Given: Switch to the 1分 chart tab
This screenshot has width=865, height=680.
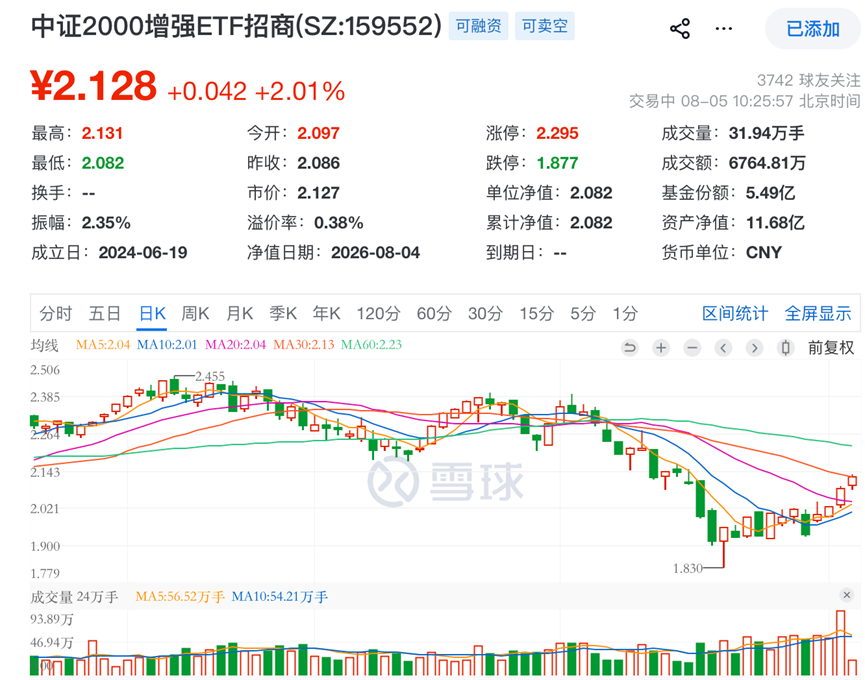Looking at the screenshot, I should (625, 313).
